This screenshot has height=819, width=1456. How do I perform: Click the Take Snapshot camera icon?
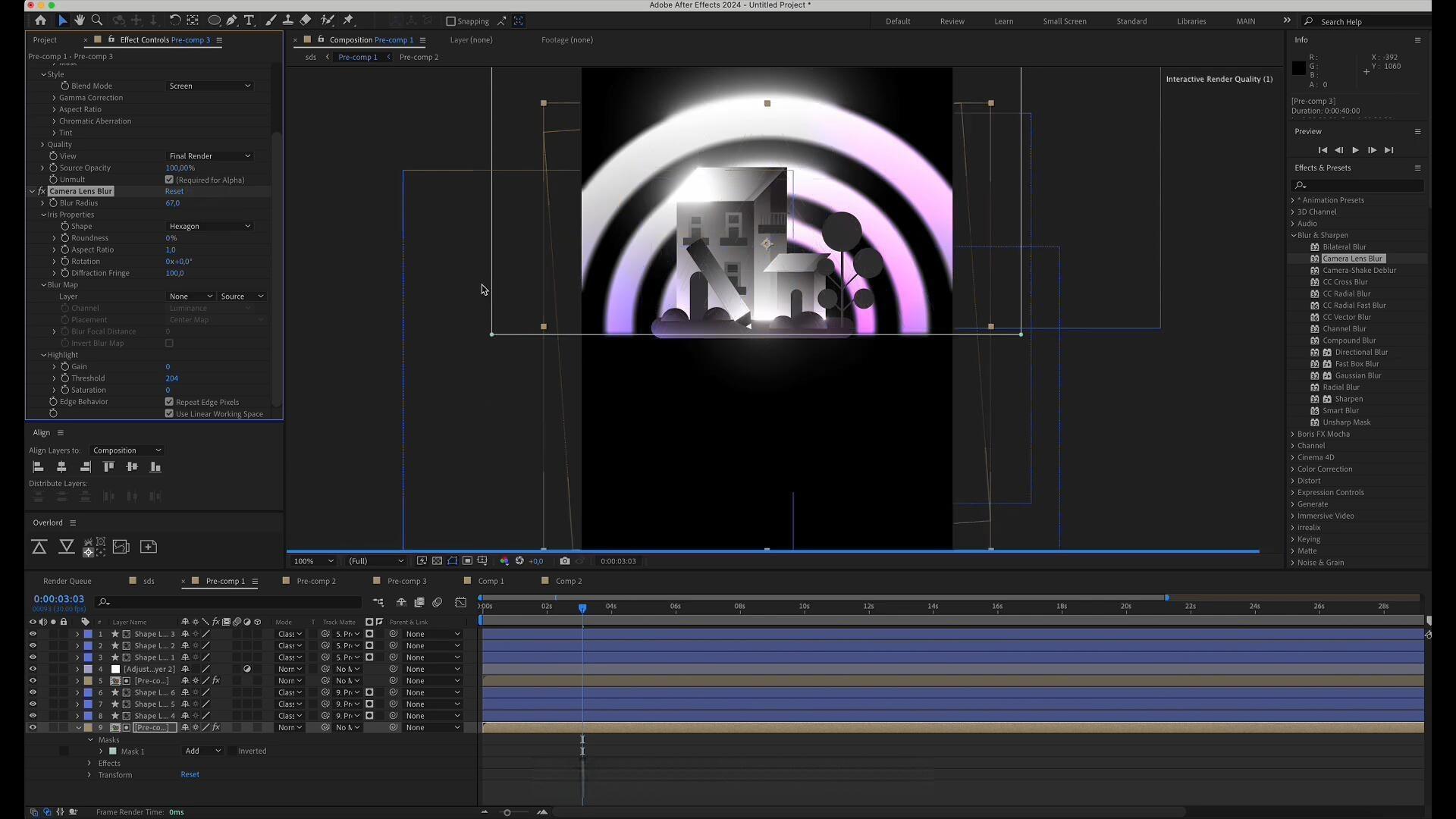pyautogui.click(x=564, y=561)
